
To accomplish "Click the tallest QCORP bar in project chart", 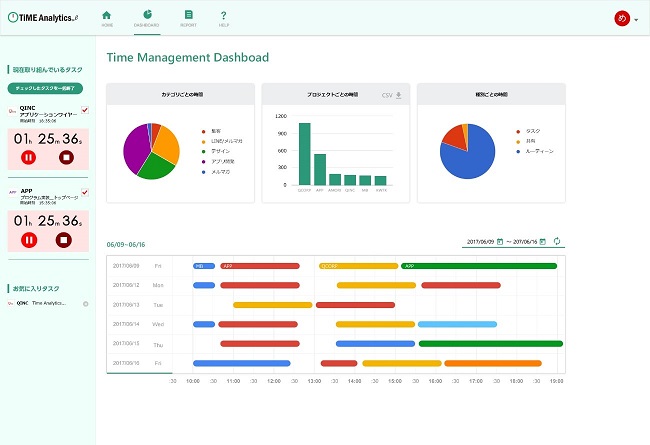I will [x=305, y=154].
